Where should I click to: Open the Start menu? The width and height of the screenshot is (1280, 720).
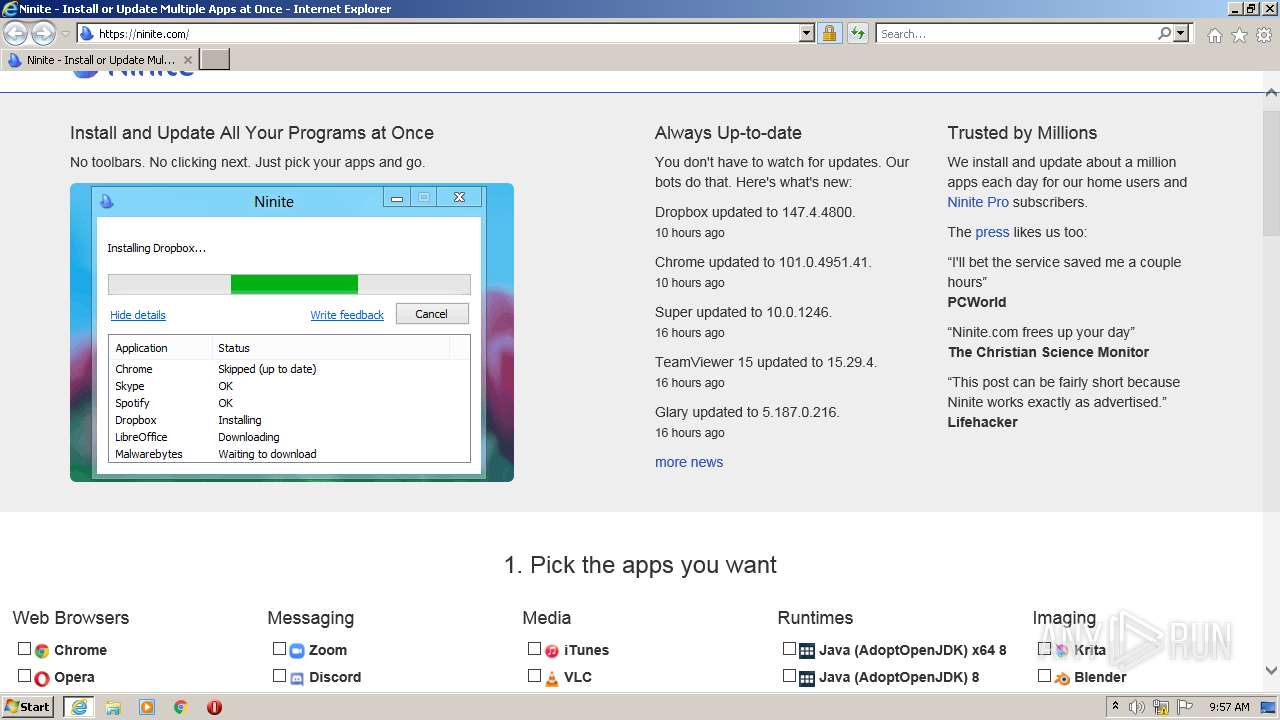tap(28, 707)
